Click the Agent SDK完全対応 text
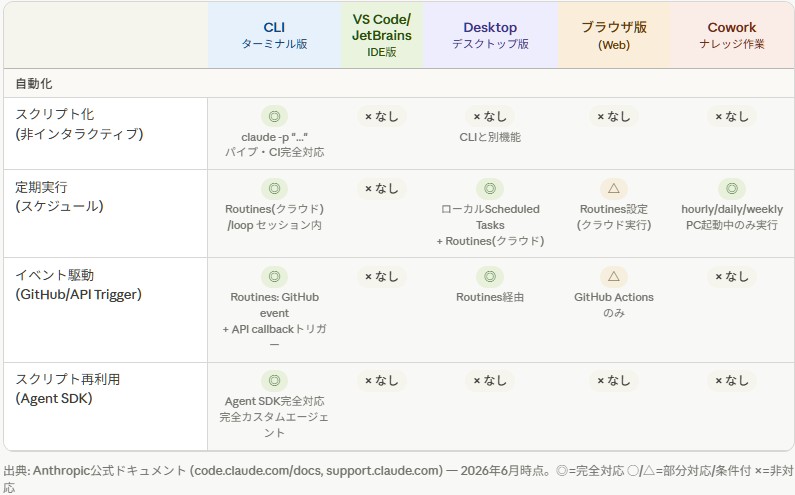The width and height of the screenshot is (795, 495). pos(274,401)
